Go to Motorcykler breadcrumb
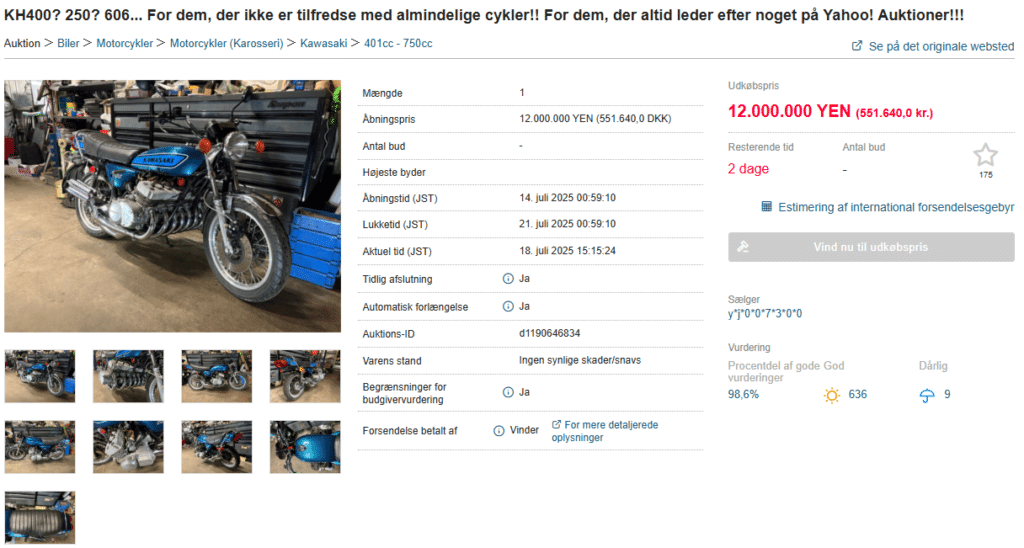Screen dimensions: 1024x548 coord(124,43)
